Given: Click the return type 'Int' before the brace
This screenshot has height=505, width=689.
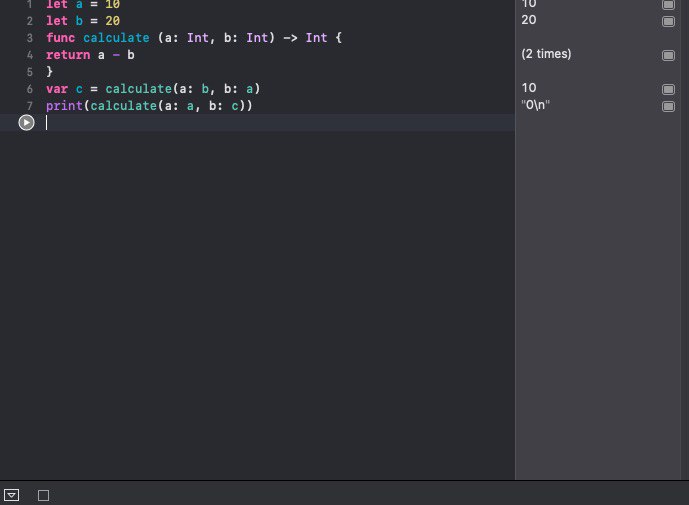Looking at the screenshot, I should (x=316, y=38).
